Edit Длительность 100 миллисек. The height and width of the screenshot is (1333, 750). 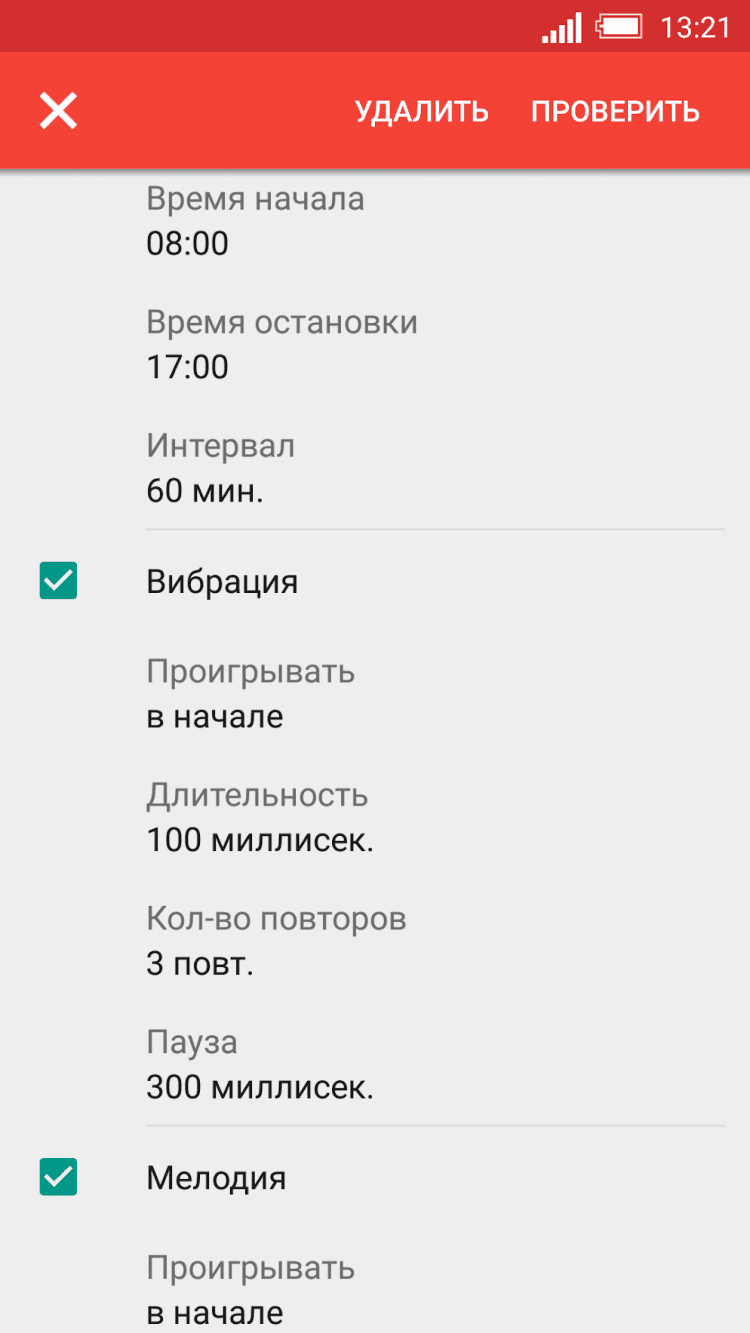click(x=434, y=817)
